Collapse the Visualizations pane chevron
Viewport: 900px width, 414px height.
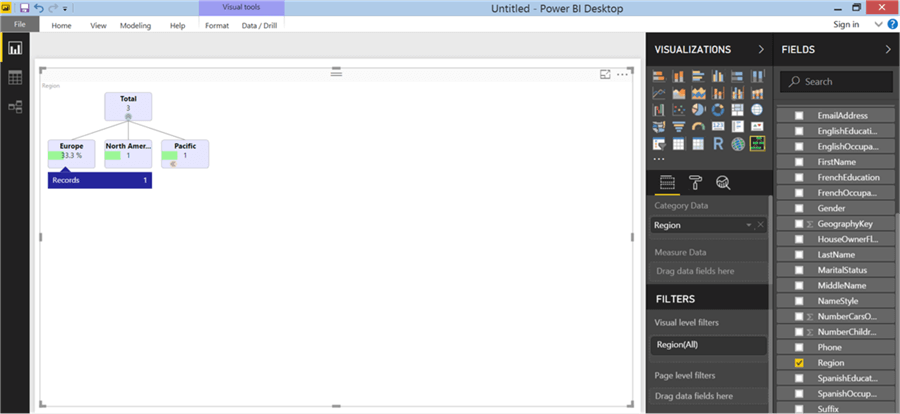click(762, 49)
